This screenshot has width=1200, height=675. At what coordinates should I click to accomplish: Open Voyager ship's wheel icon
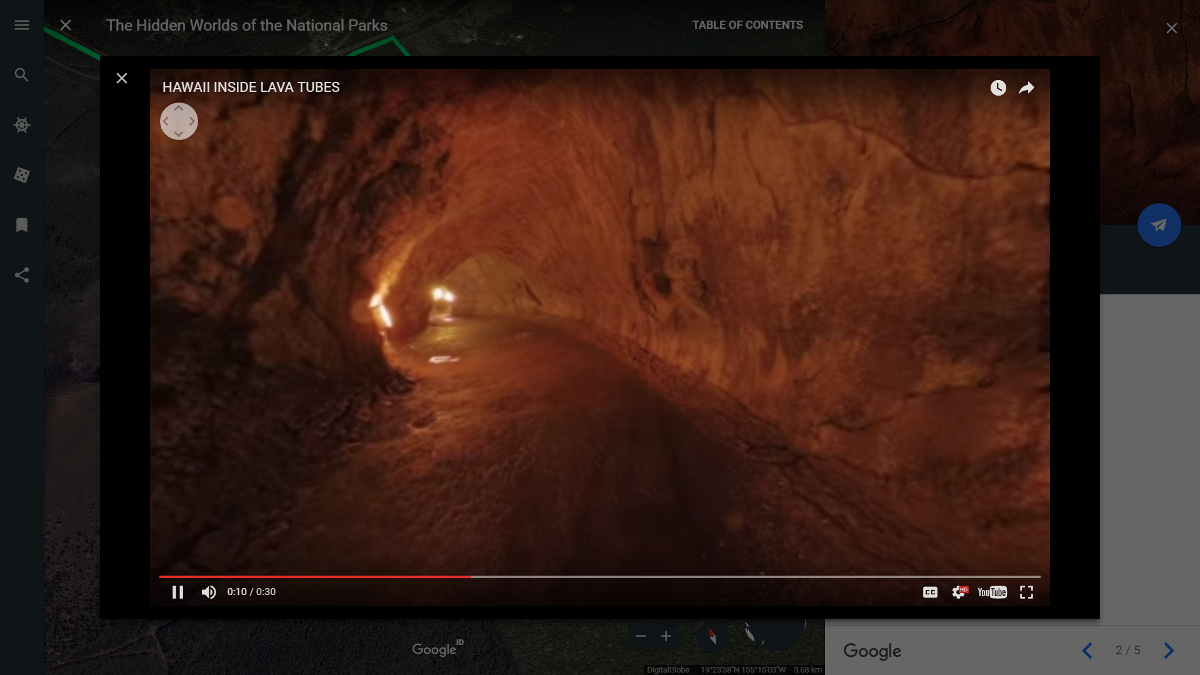point(22,125)
